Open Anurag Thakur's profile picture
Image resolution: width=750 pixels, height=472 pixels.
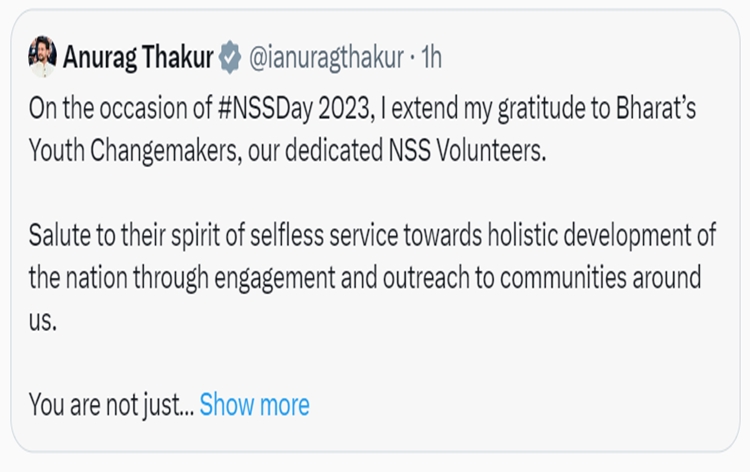(43, 57)
